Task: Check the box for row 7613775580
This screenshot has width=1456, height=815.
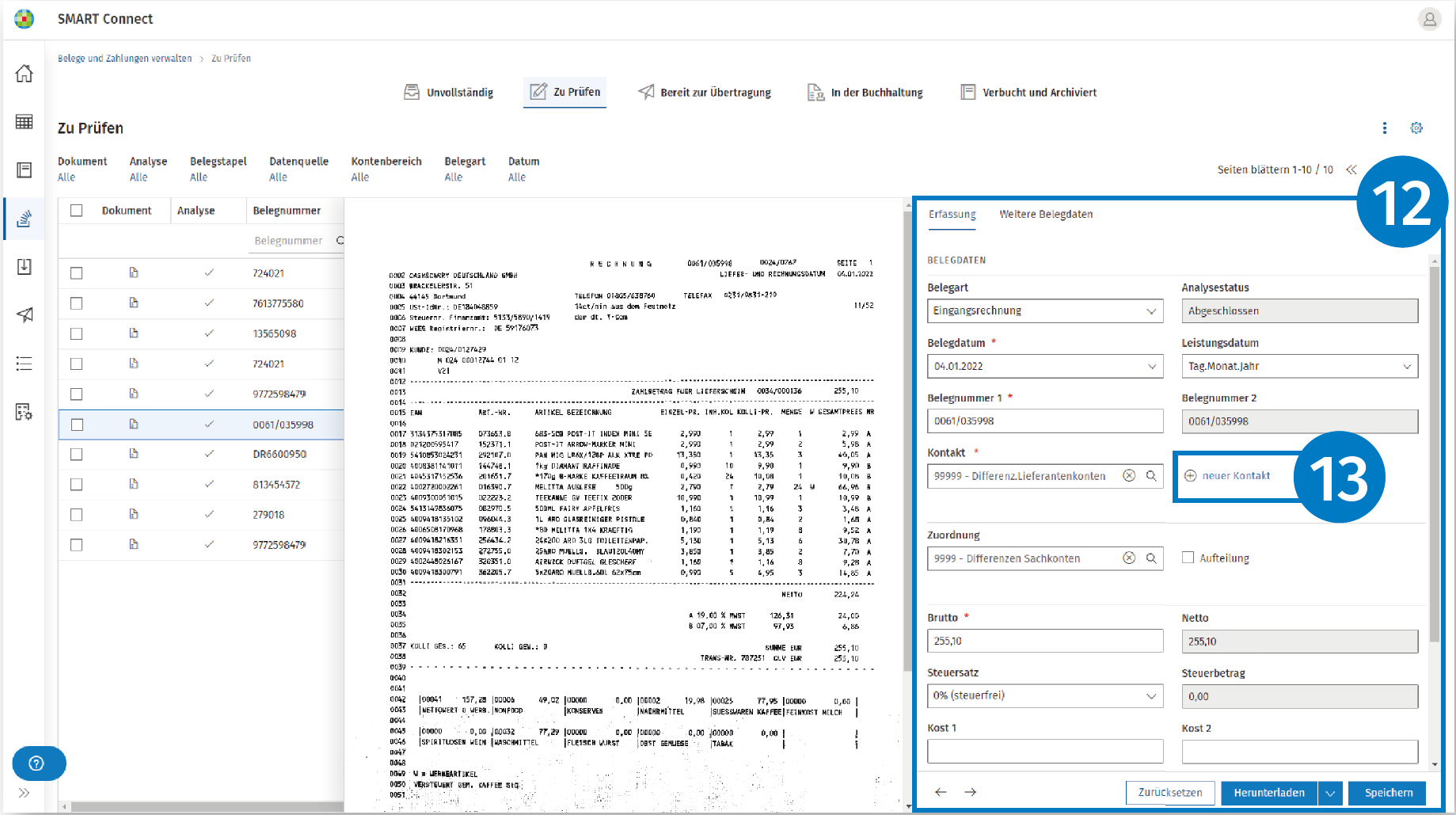Action: (77, 303)
